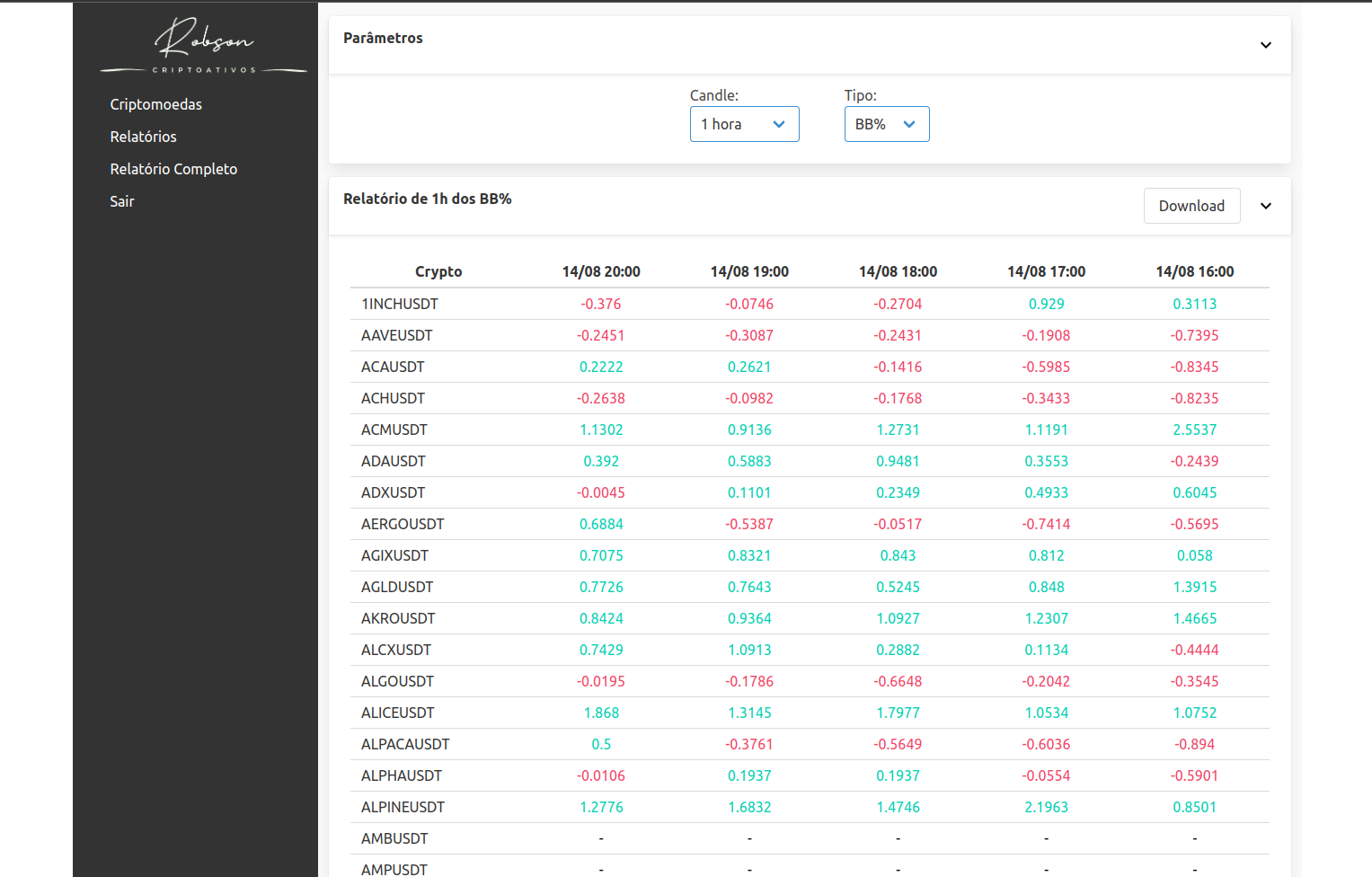Click value -0.6648 in ALGOUSDT row

[x=898, y=681]
